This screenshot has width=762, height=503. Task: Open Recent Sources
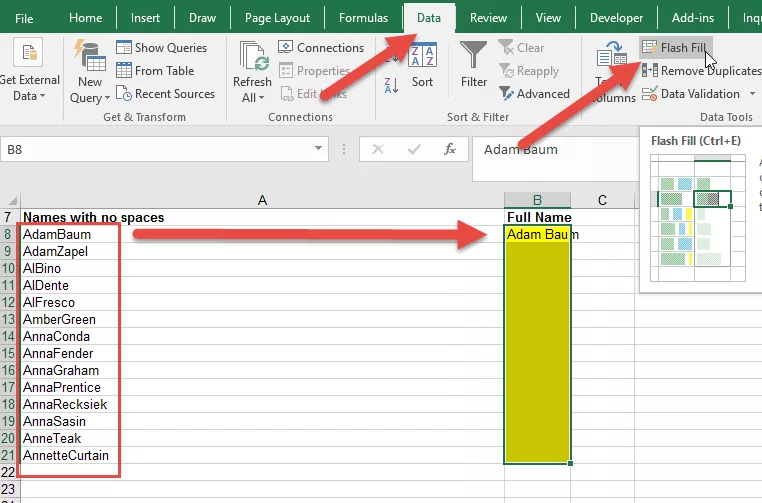point(166,93)
